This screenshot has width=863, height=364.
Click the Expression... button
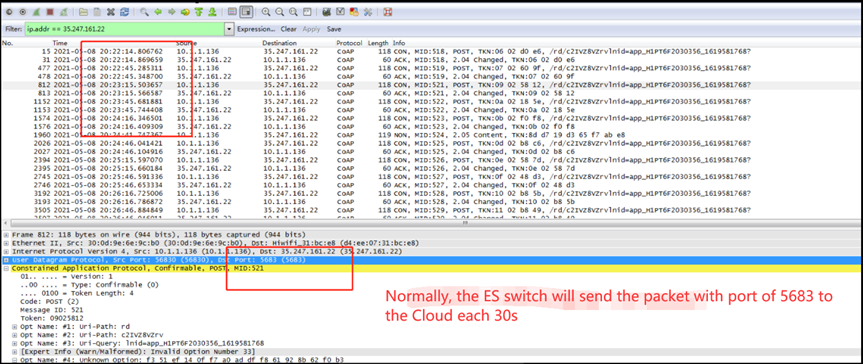click(x=256, y=29)
